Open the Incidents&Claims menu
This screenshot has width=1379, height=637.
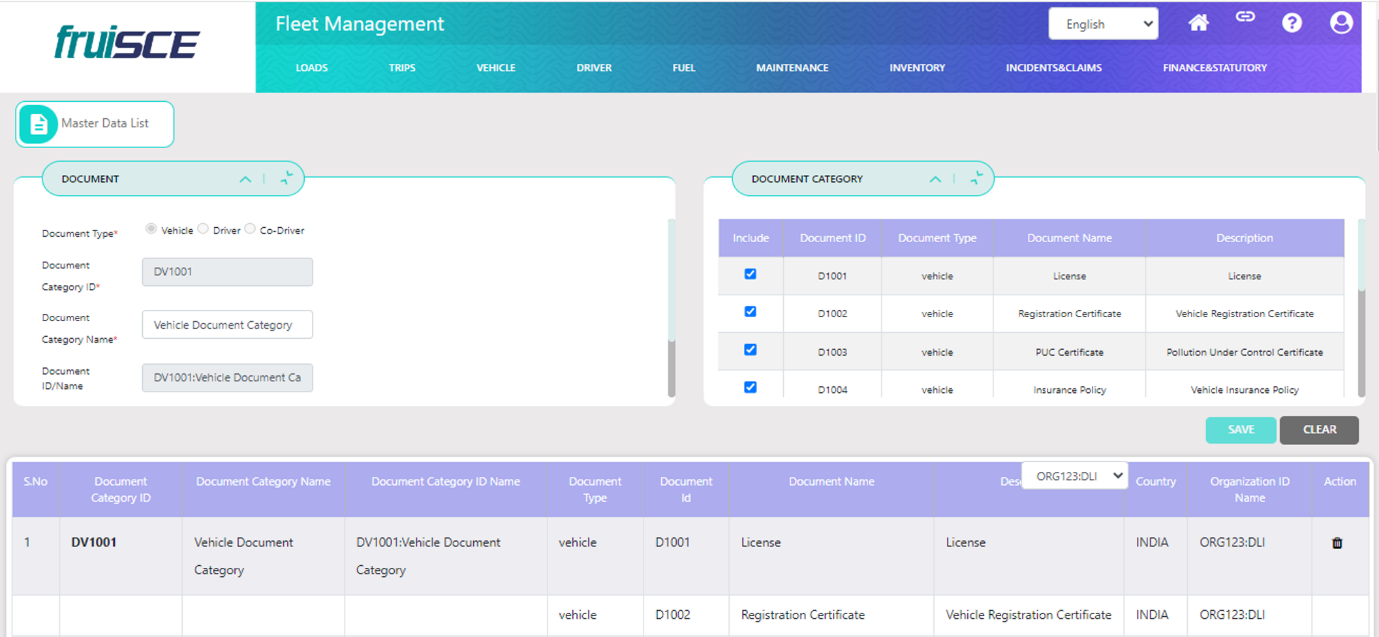coord(1053,68)
